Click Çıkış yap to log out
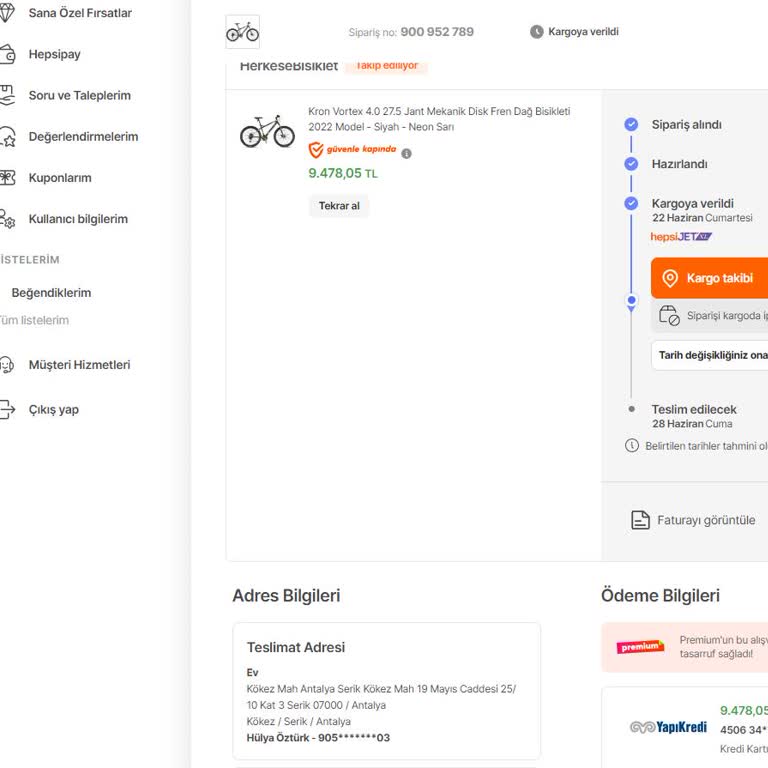The width and height of the screenshot is (768, 768). click(x=53, y=409)
